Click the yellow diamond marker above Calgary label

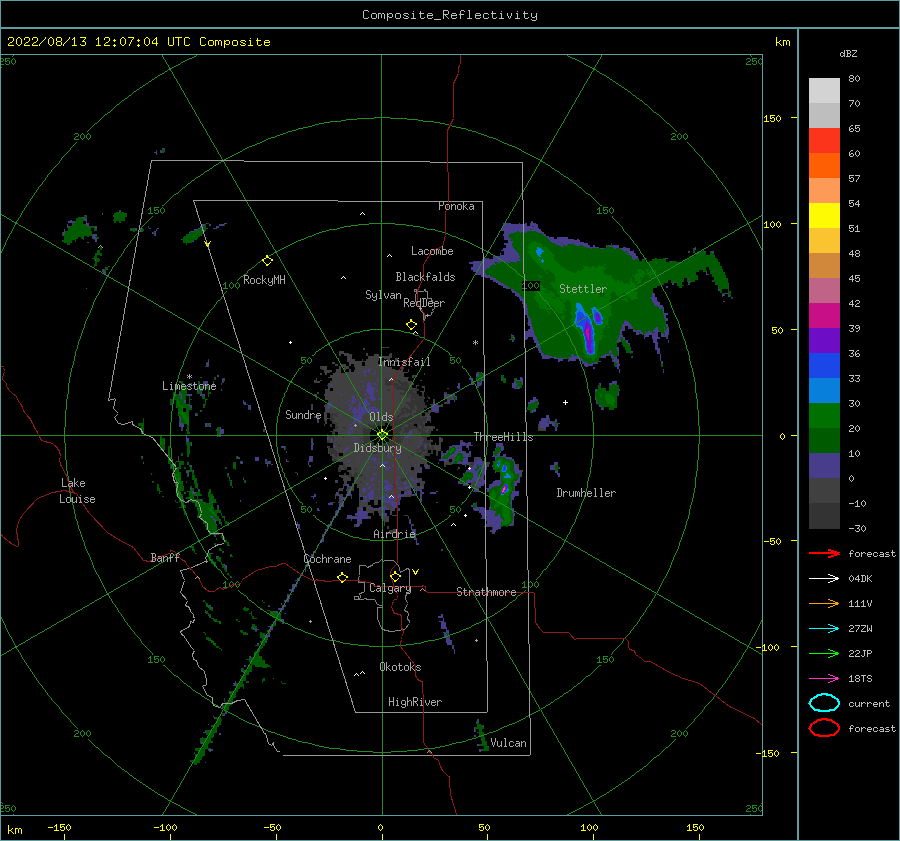point(395,576)
